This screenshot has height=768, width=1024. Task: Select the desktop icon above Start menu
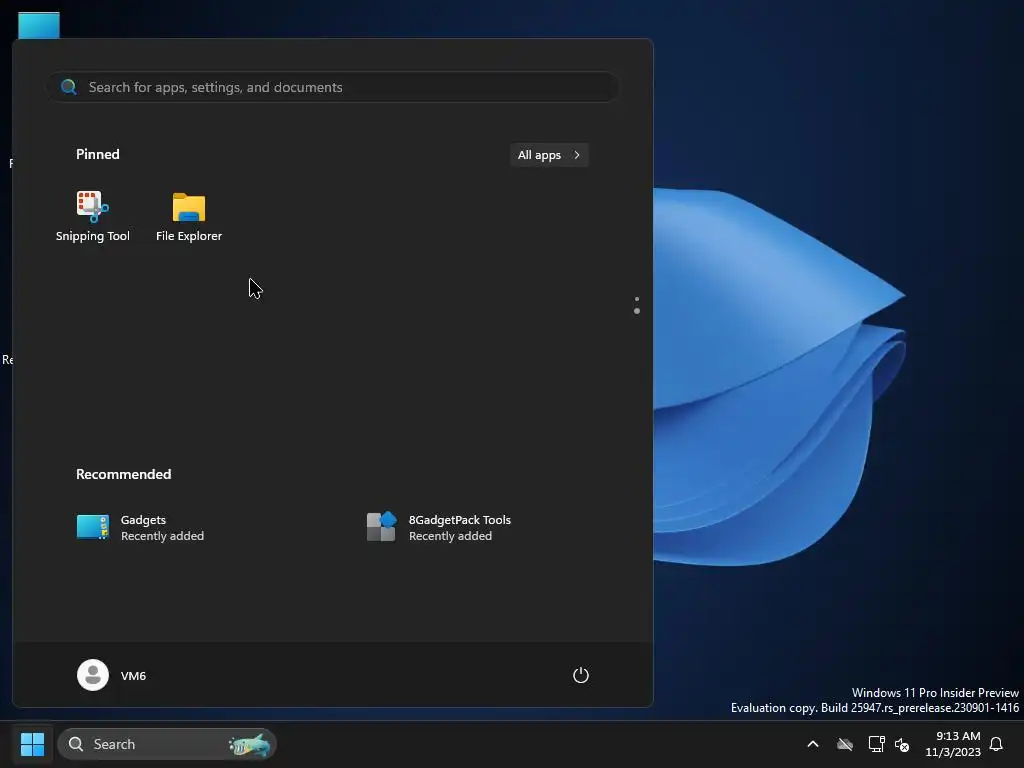[x=39, y=25]
